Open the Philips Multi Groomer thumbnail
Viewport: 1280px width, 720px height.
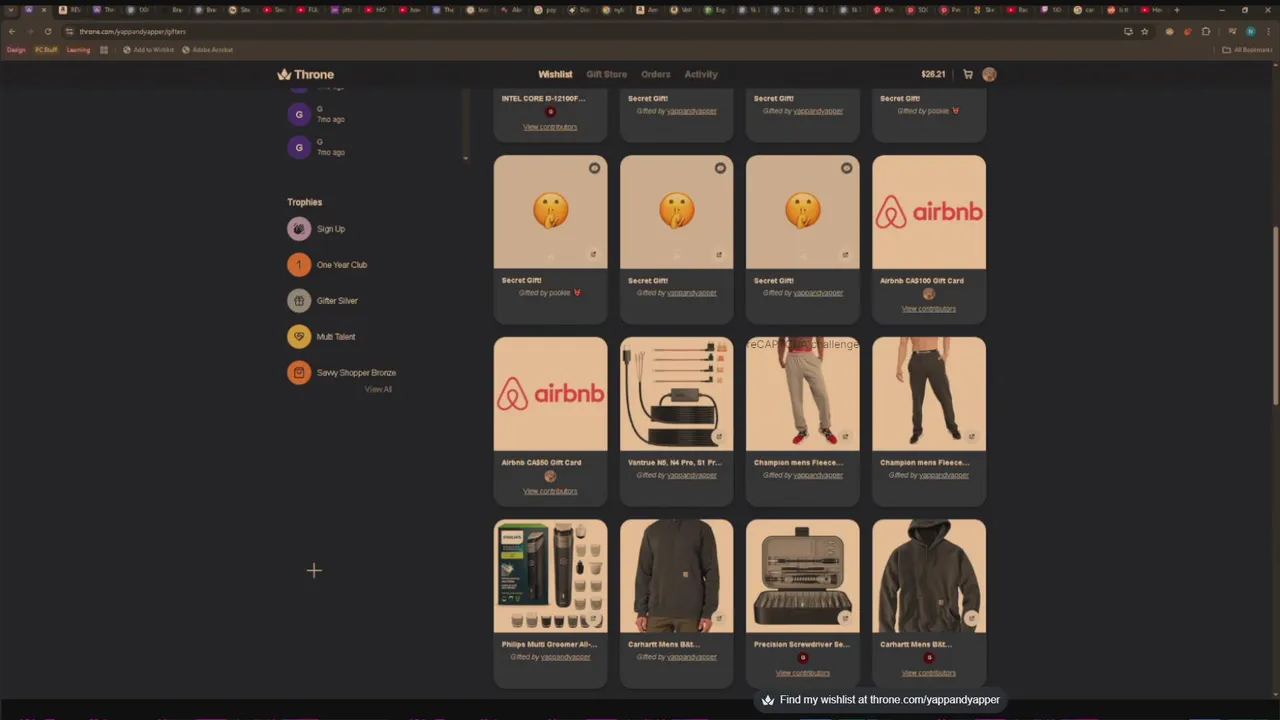[550, 576]
